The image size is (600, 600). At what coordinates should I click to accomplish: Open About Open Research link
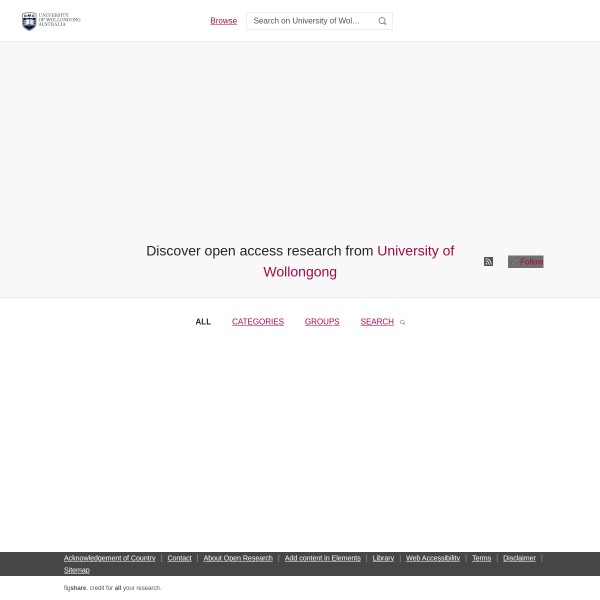point(238,558)
